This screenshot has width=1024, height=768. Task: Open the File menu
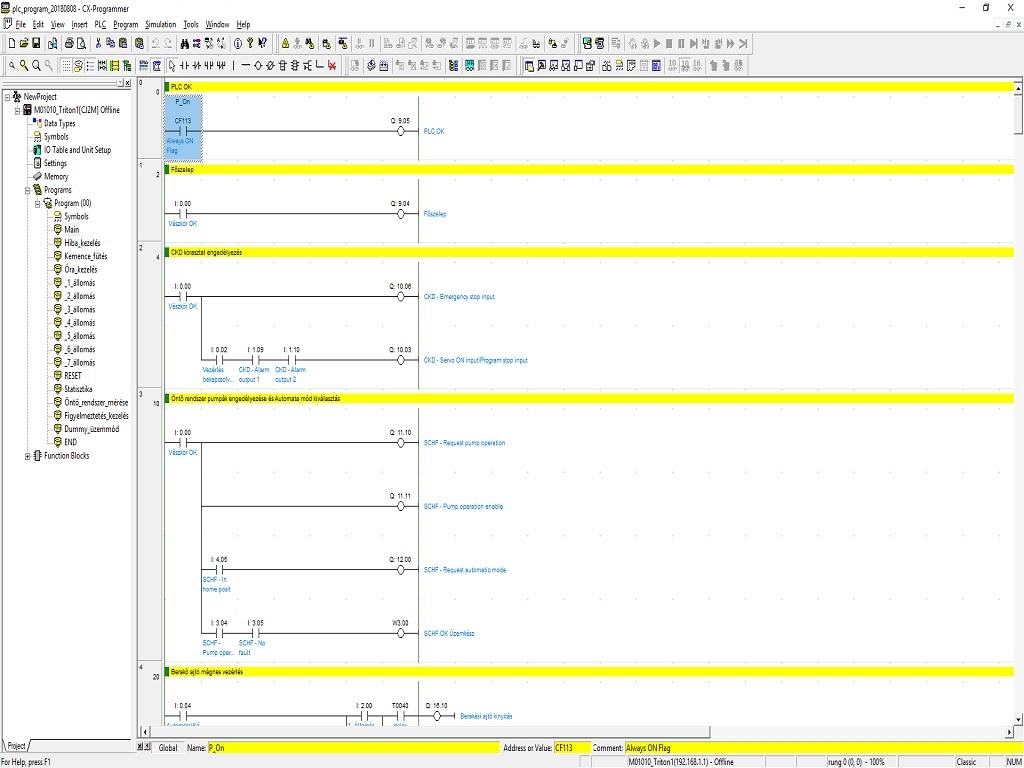(20, 25)
